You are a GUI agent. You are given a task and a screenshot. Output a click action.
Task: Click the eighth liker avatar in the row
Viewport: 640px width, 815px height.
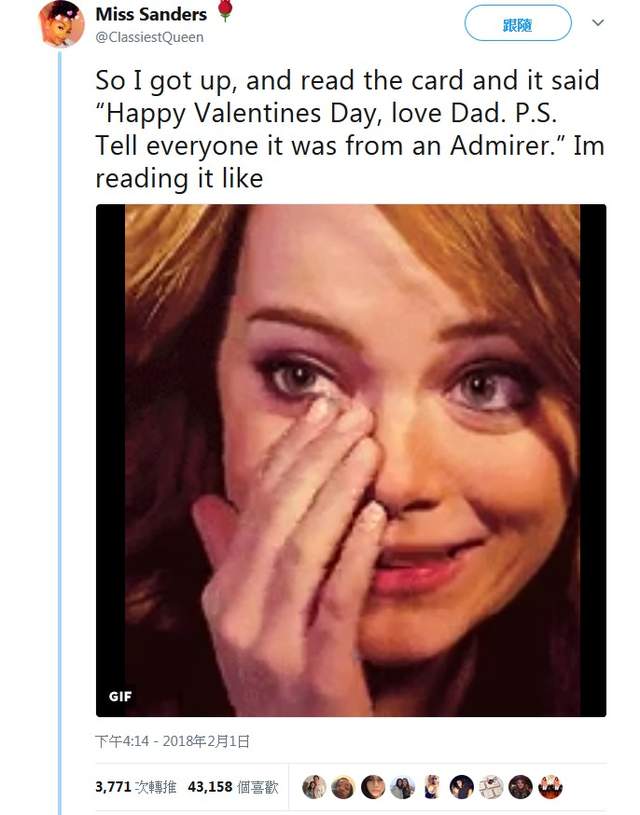coord(520,786)
